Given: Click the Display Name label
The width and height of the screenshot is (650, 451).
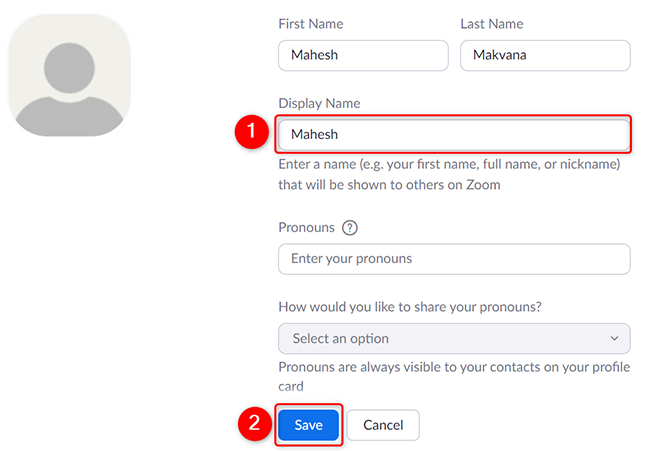Looking at the screenshot, I should coord(319,104).
